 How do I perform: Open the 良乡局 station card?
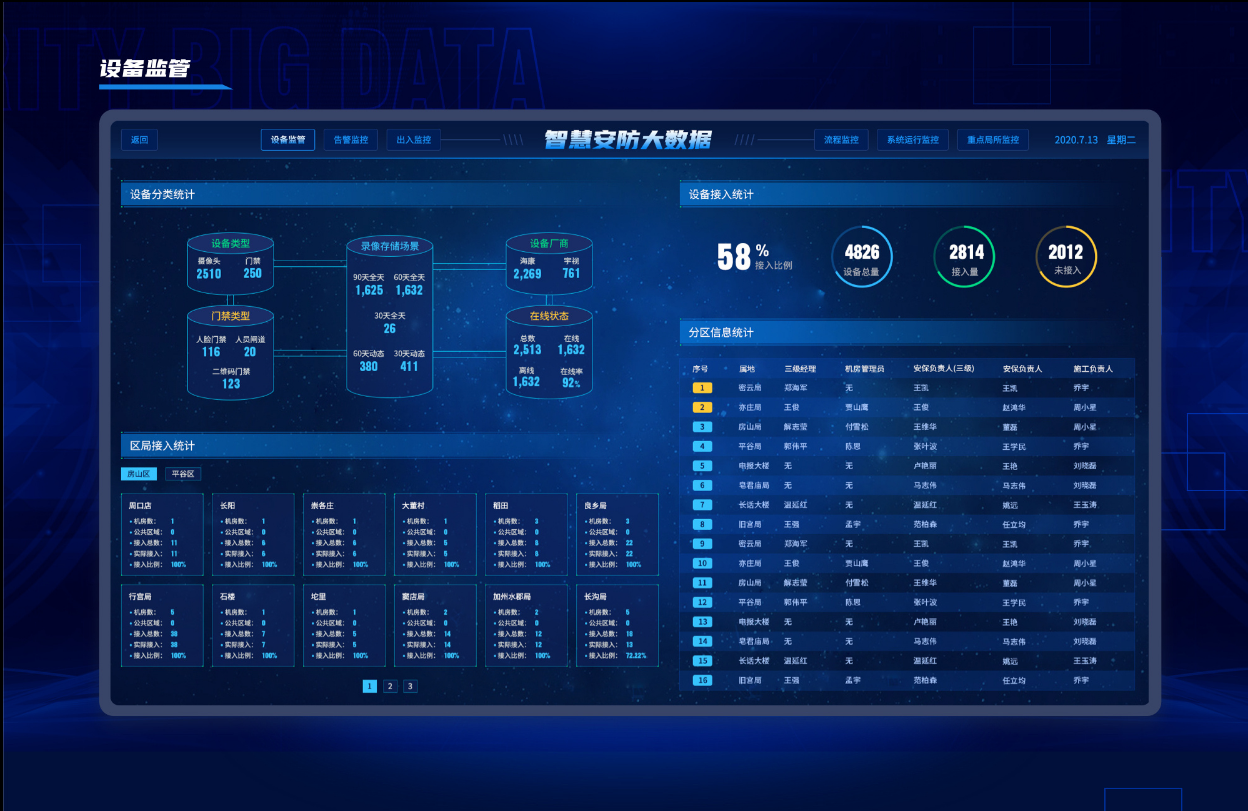coord(618,534)
